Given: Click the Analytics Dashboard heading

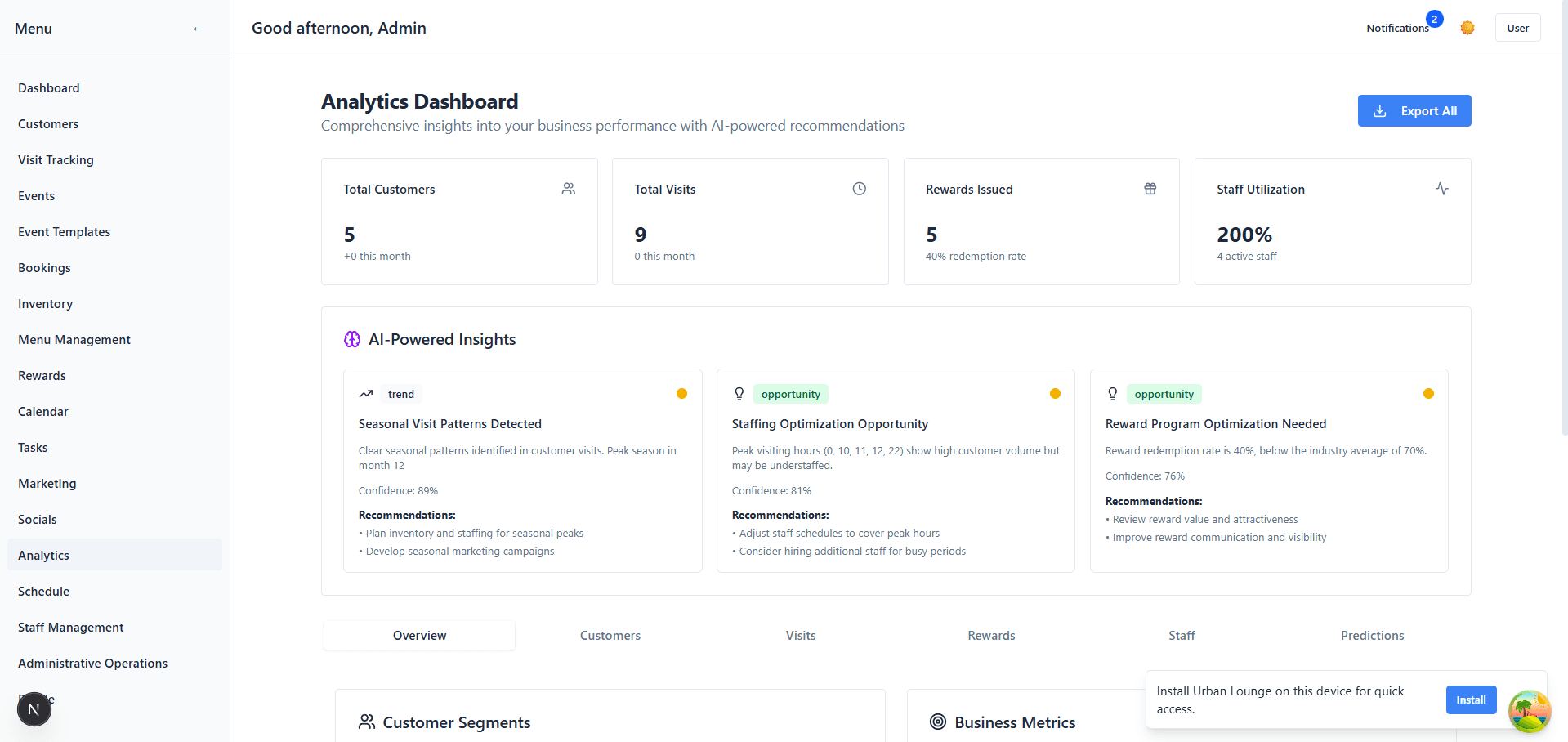Looking at the screenshot, I should [420, 101].
